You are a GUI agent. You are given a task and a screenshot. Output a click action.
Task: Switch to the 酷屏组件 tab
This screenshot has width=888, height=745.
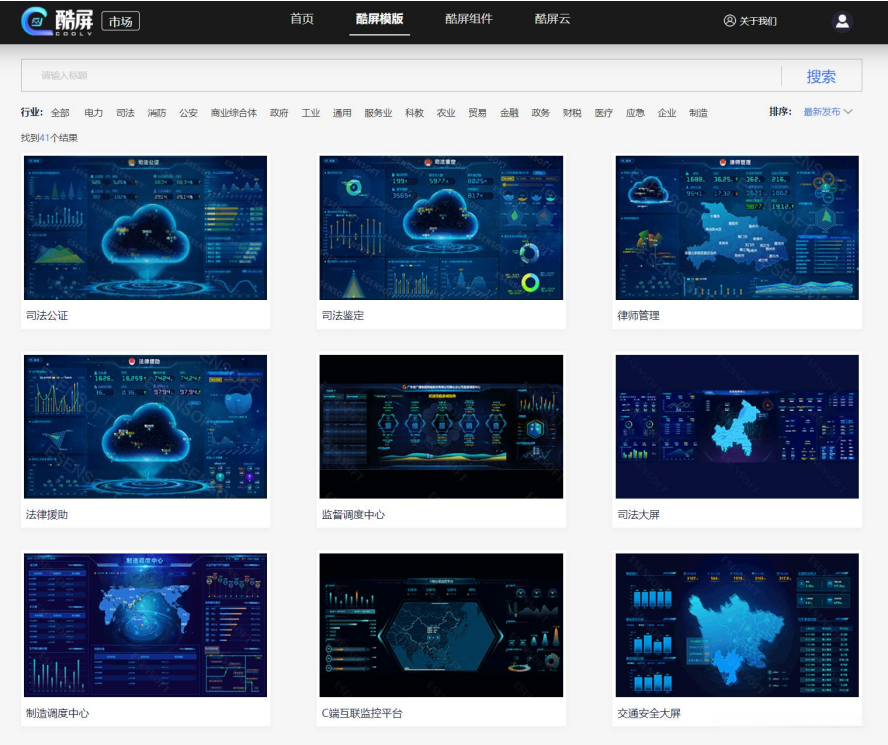tap(469, 19)
